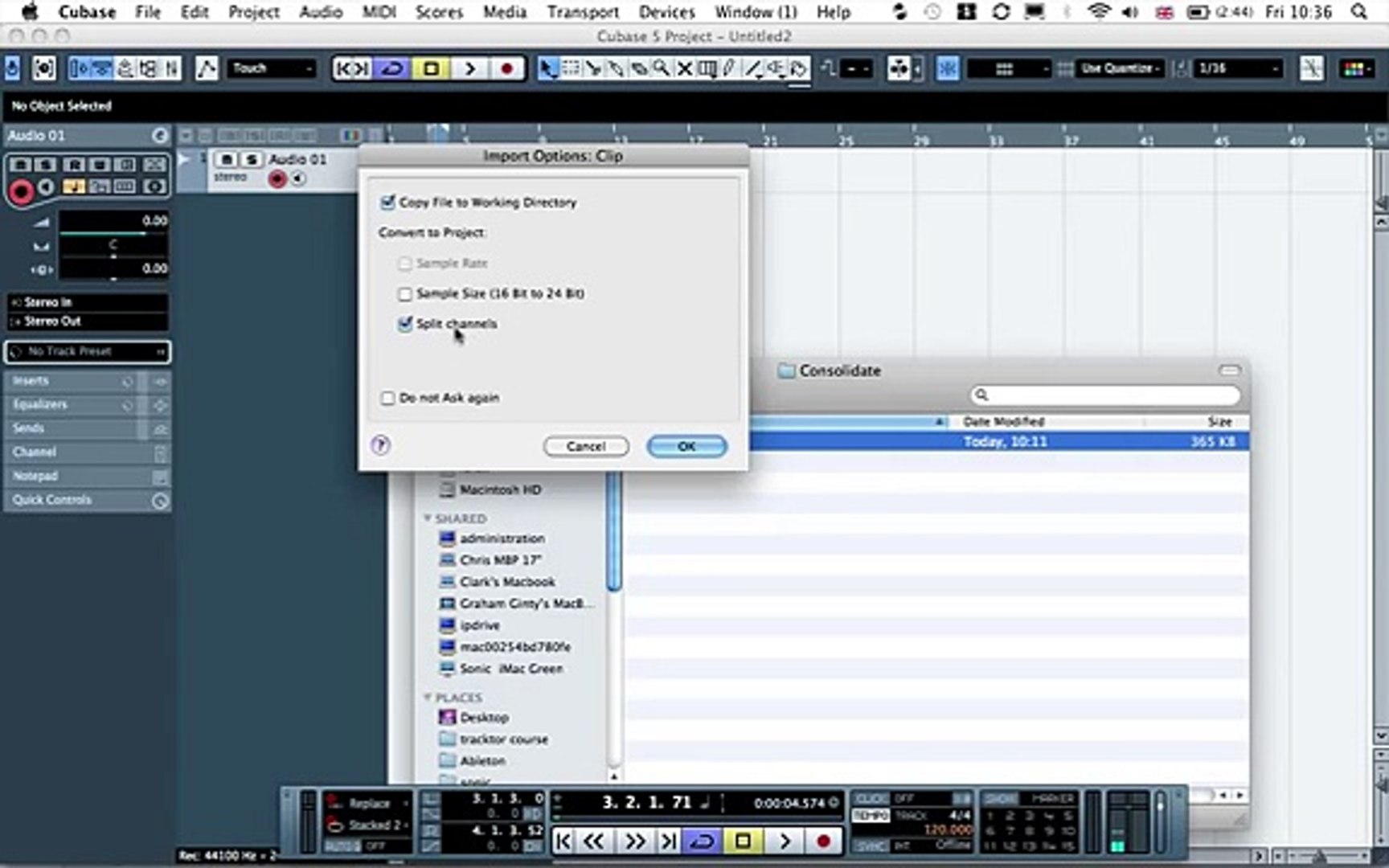Check the Sample Size 16 to 24 Bit option
This screenshot has height=868, width=1389.
coord(405,294)
